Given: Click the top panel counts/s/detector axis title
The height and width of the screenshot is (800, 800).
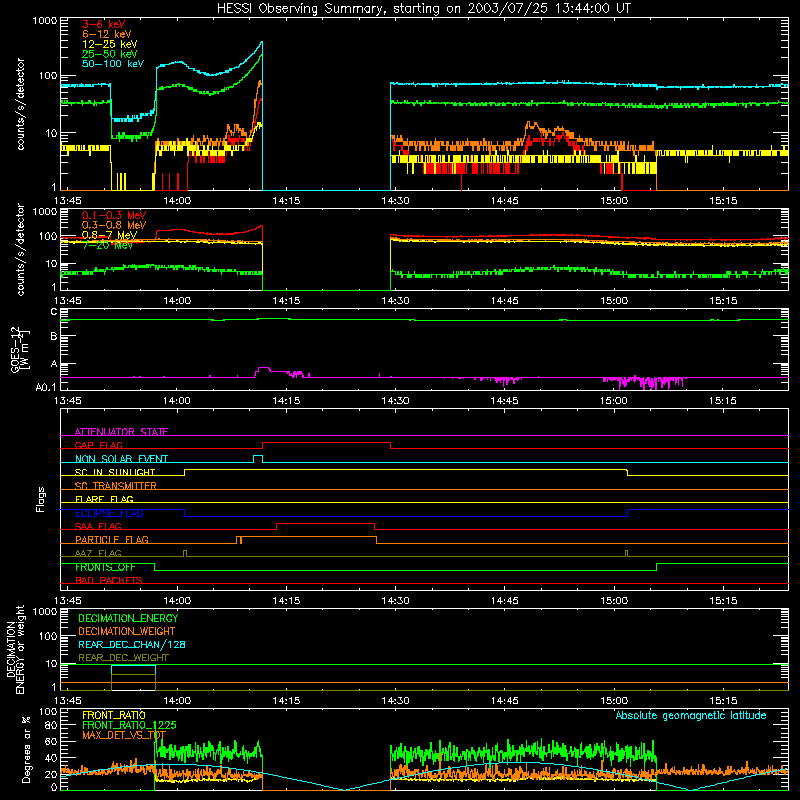Looking at the screenshot, I should (x=20, y=104).
